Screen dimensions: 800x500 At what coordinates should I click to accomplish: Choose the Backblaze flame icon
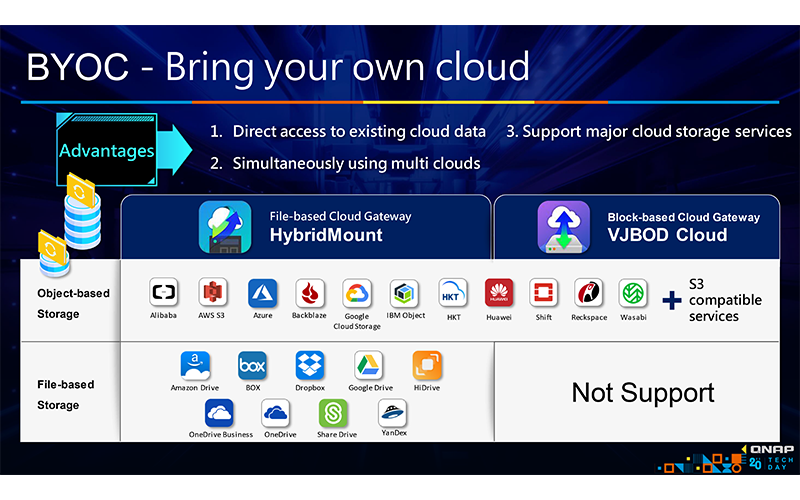click(309, 293)
